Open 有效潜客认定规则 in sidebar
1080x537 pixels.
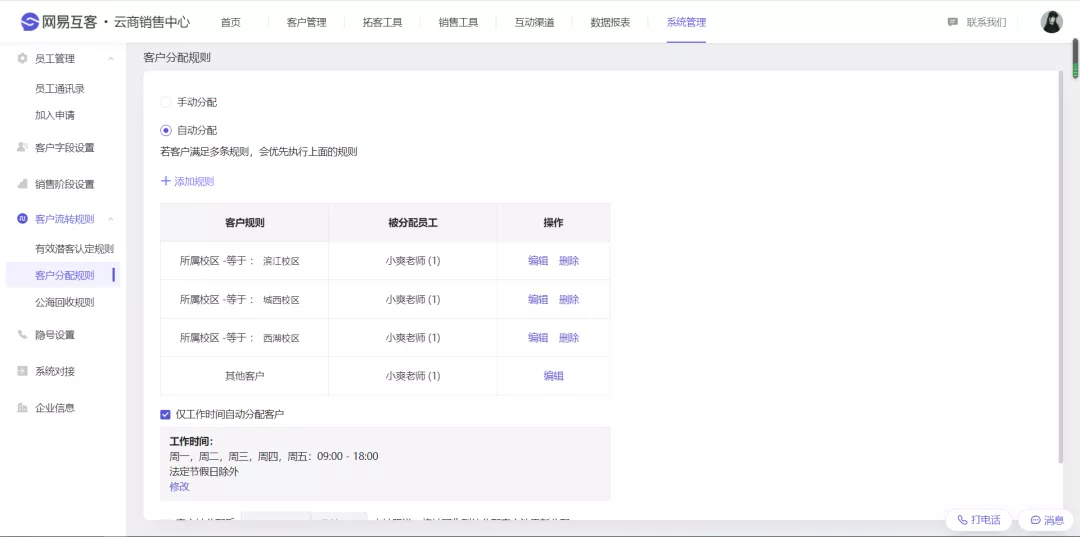pyautogui.click(x=74, y=249)
